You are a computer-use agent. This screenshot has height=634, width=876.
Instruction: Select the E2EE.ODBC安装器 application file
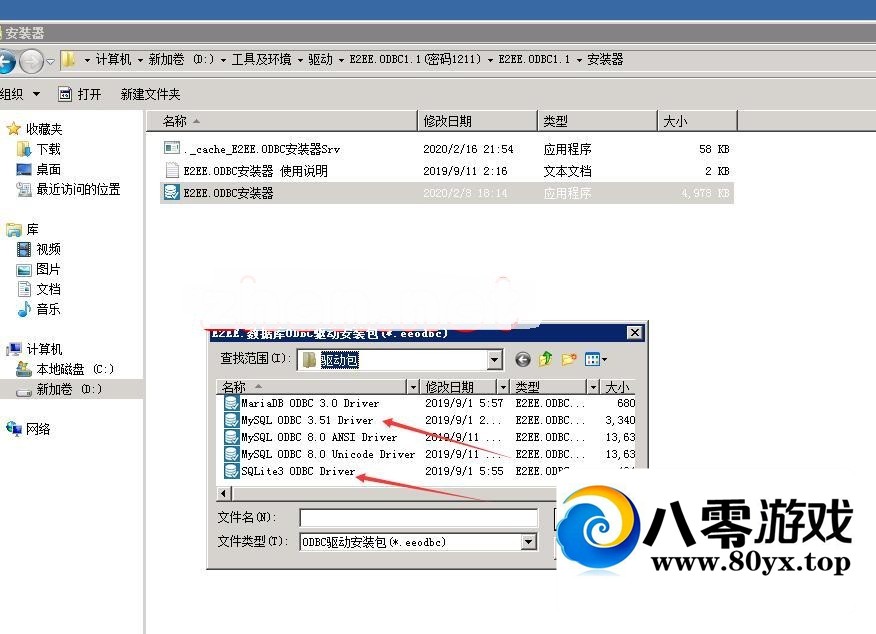click(x=228, y=193)
